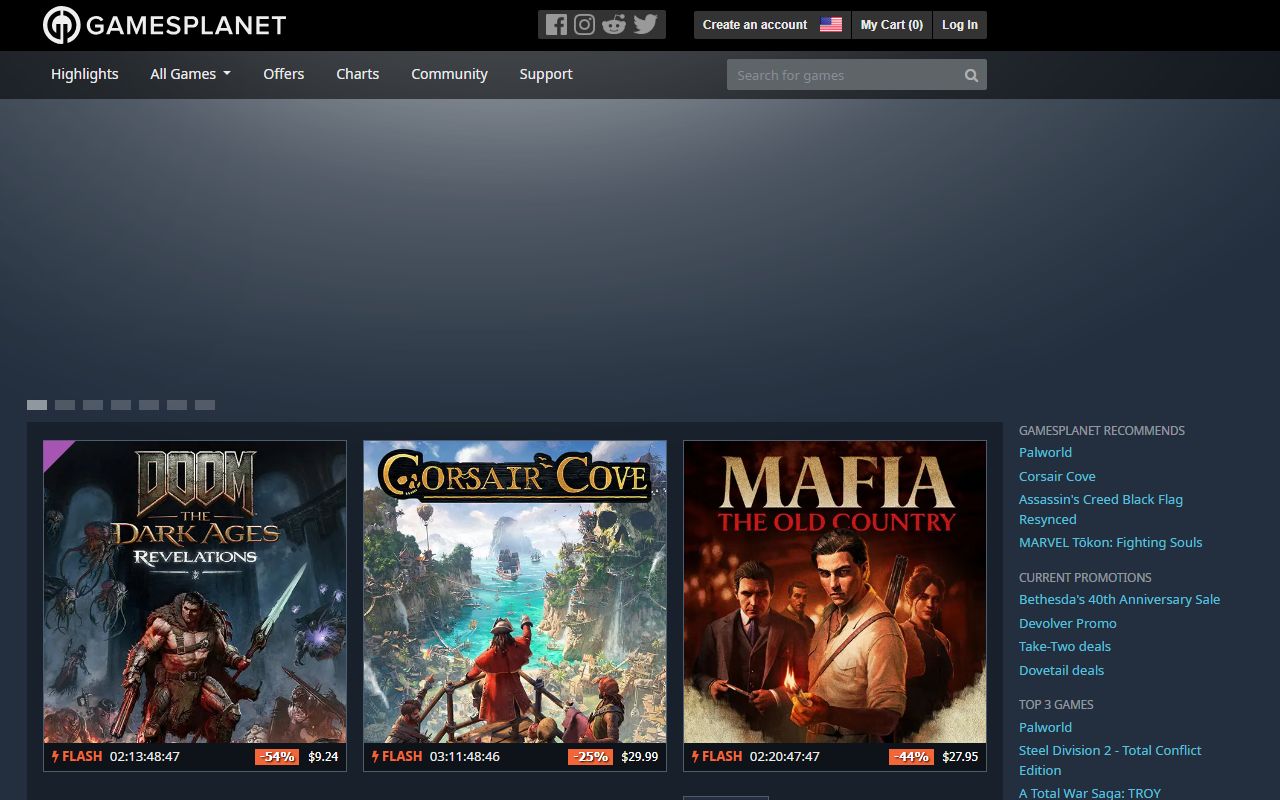This screenshot has width=1280, height=800.
Task: Open the Charts menu item
Action: [x=358, y=74]
